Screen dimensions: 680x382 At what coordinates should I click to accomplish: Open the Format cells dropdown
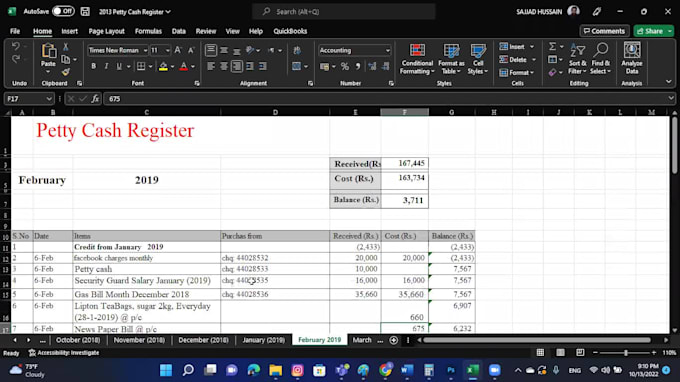(x=532, y=72)
